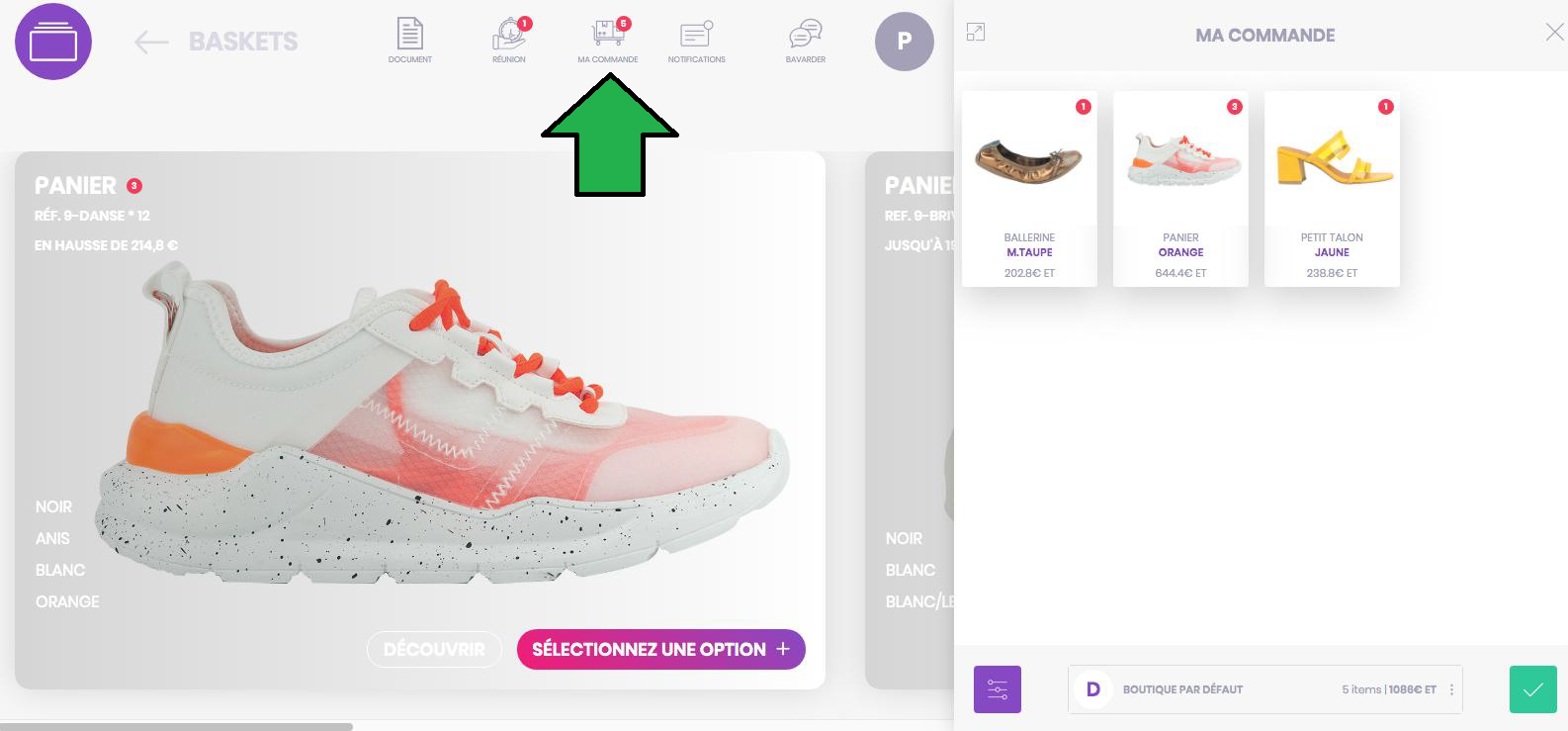Image resolution: width=1568 pixels, height=731 pixels.
Task: Validate the order with green checkmark
Action: tap(1533, 689)
